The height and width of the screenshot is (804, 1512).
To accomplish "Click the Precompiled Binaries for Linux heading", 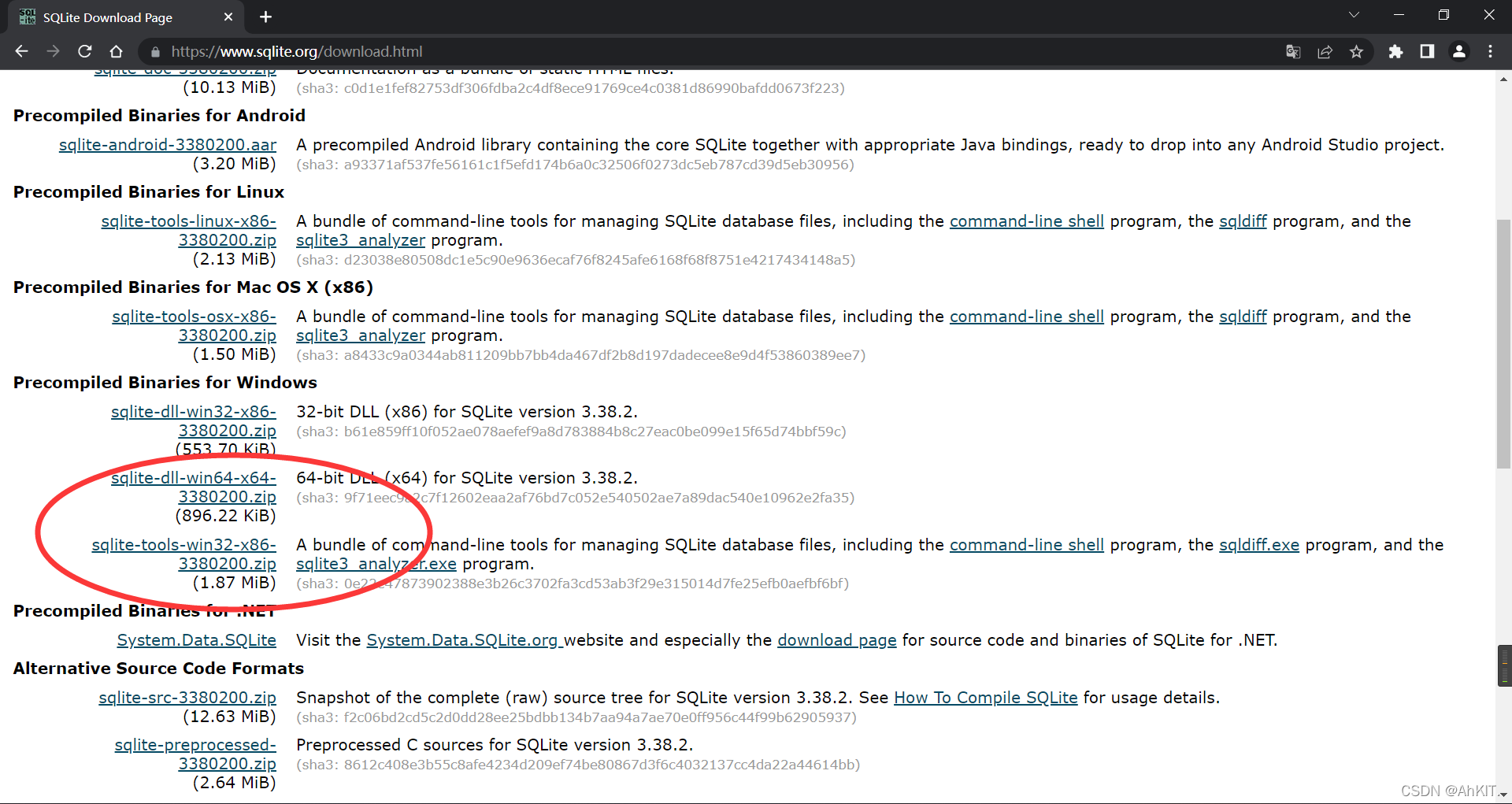I will (149, 192).
